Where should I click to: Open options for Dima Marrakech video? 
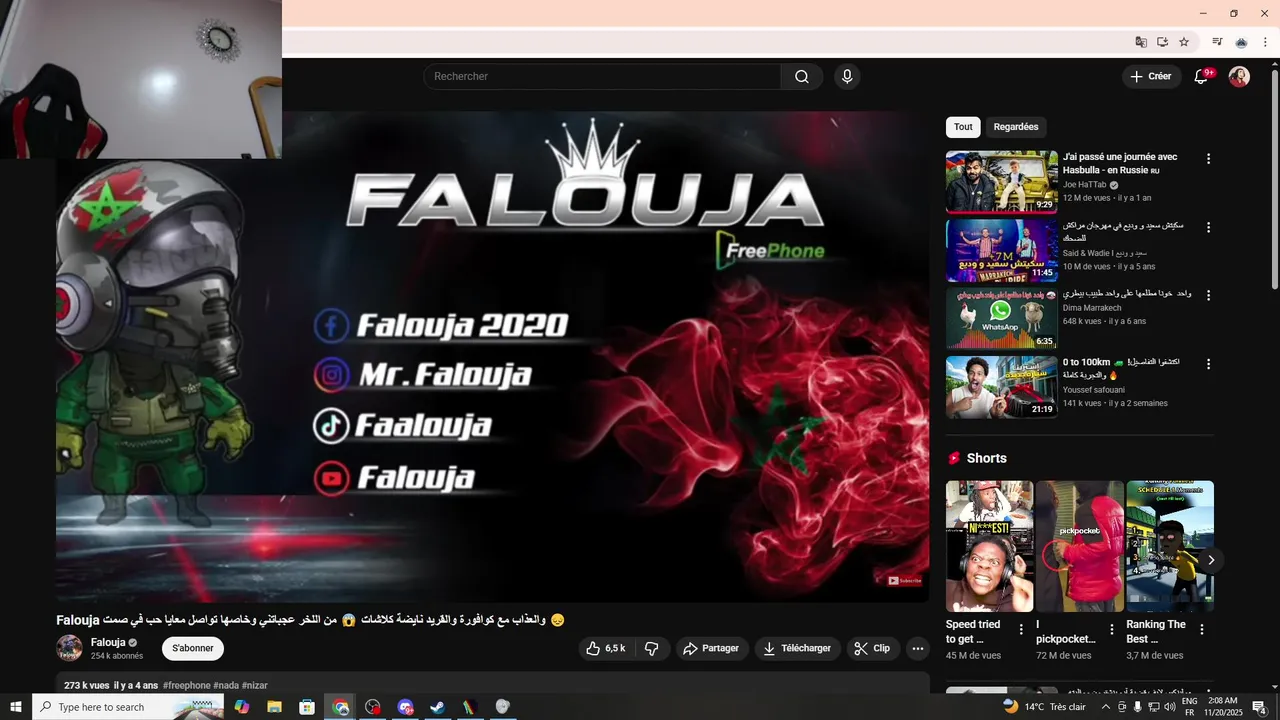click(1208, 295)
